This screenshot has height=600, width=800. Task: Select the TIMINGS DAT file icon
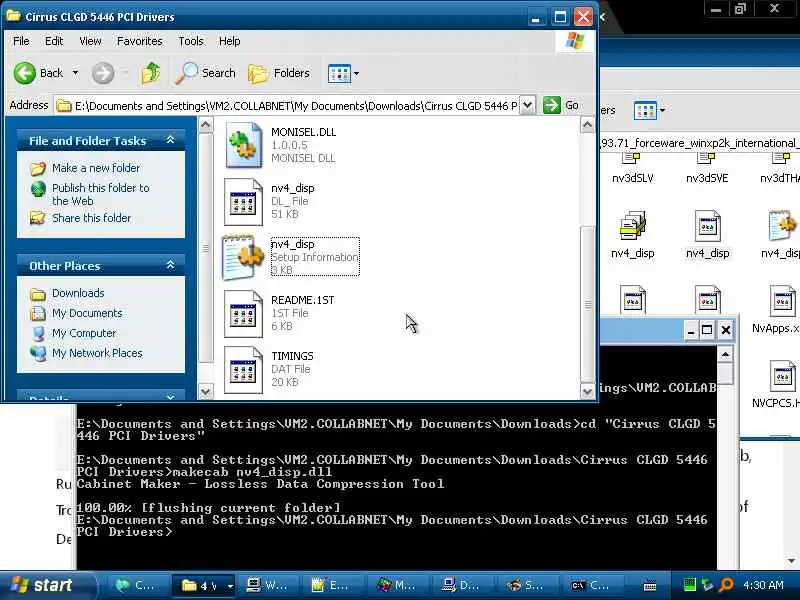click(243, 369)
